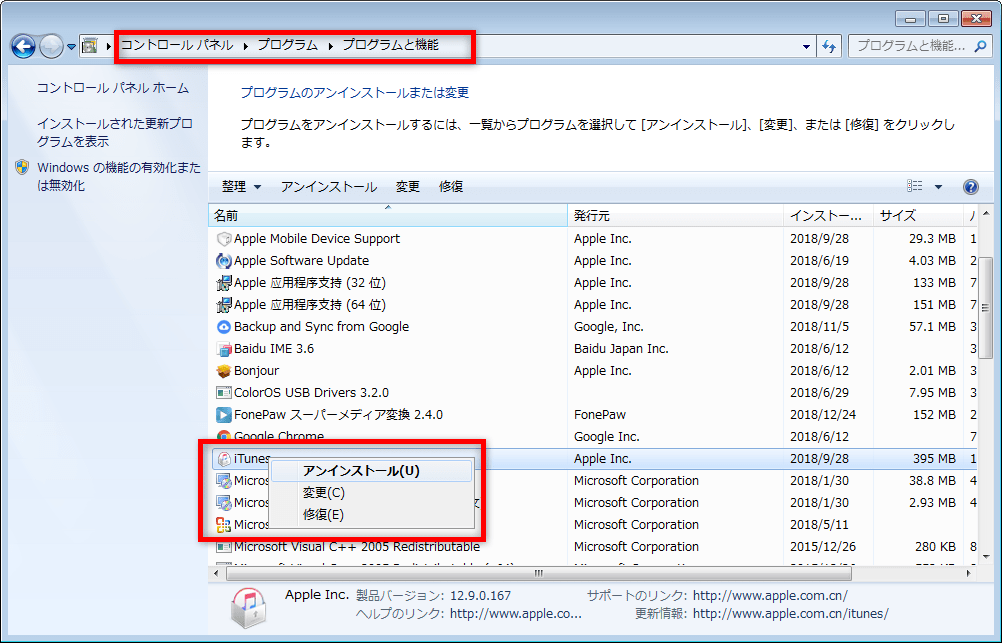
Task: Click the blue help question mark icon
Action: (970, 187)
